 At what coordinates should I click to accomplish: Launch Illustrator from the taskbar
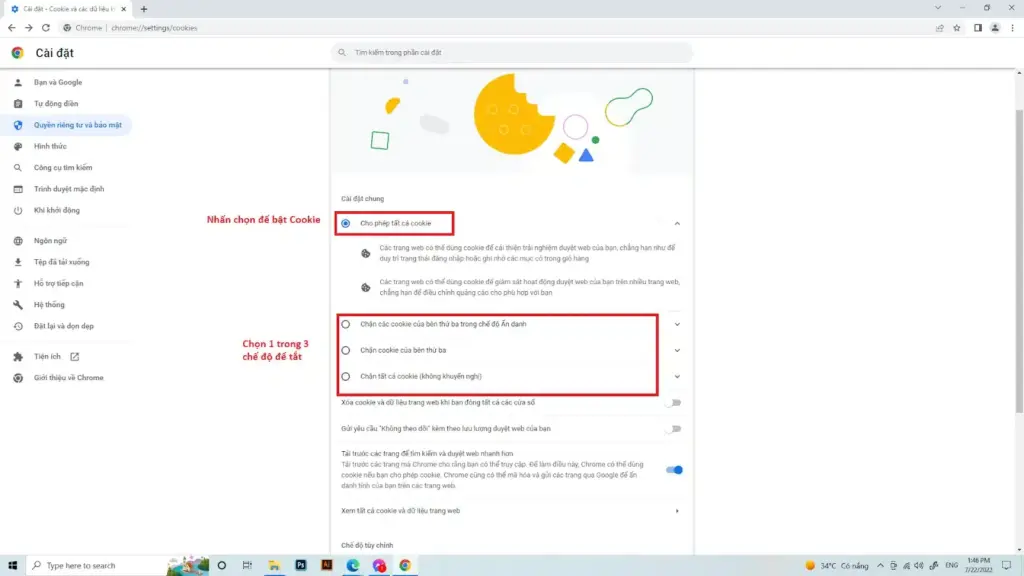pos(327,566)
